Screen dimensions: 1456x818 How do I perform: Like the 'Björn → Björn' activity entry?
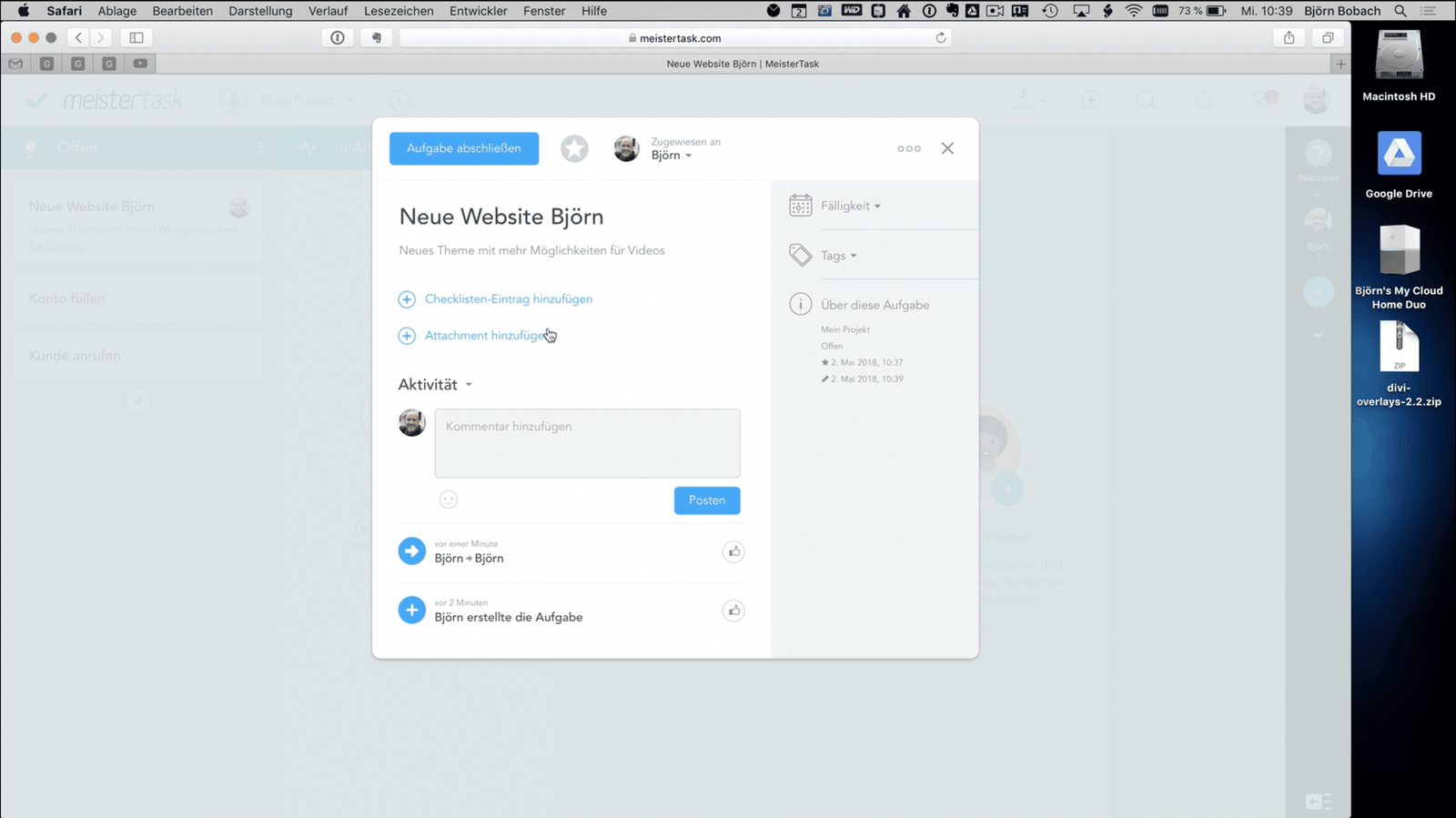(x=733, y=551)
